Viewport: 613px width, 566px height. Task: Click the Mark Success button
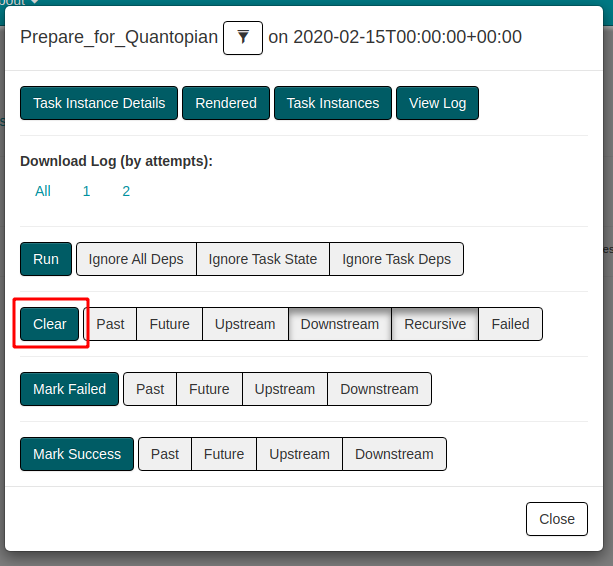click(x=77, y=454)
